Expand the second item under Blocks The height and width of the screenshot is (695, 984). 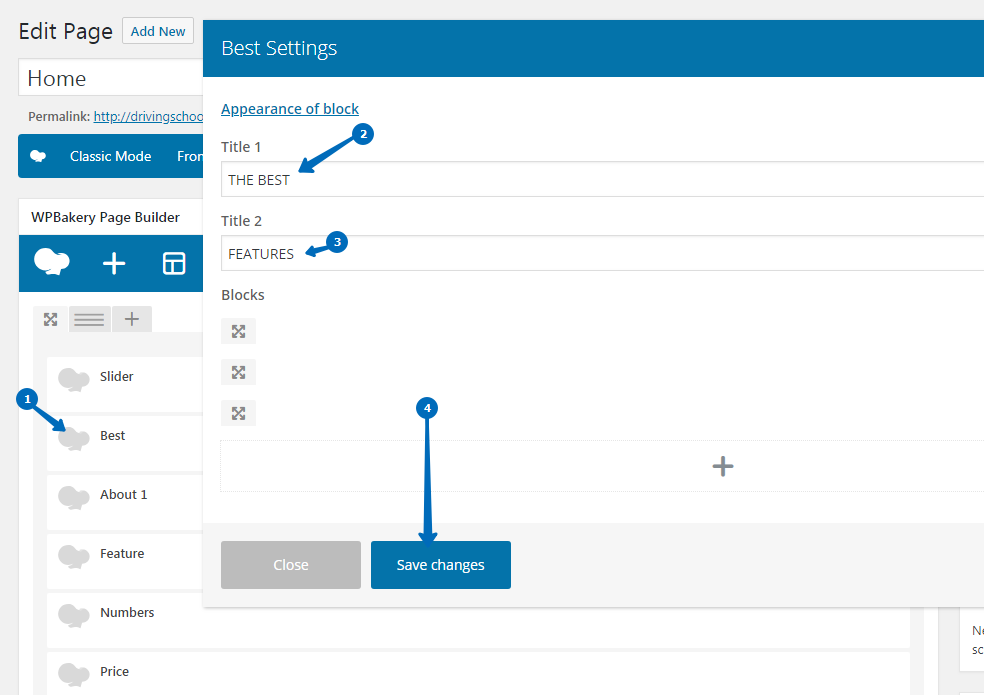click(238, 372)
